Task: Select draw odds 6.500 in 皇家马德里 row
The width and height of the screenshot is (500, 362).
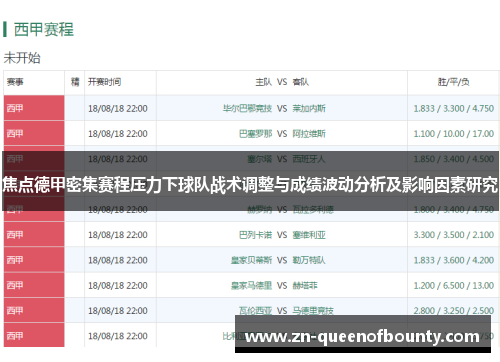Action: (453, 286)
